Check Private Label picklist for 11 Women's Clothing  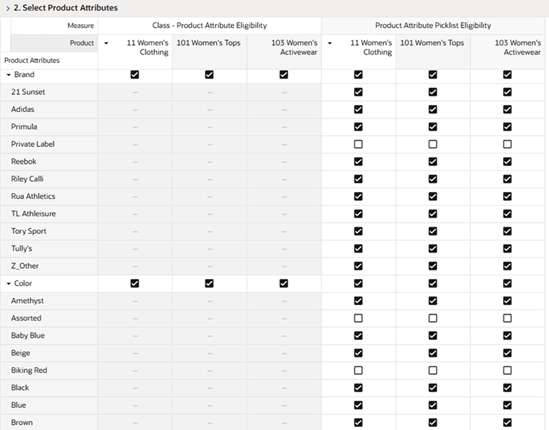coord(358,144)
